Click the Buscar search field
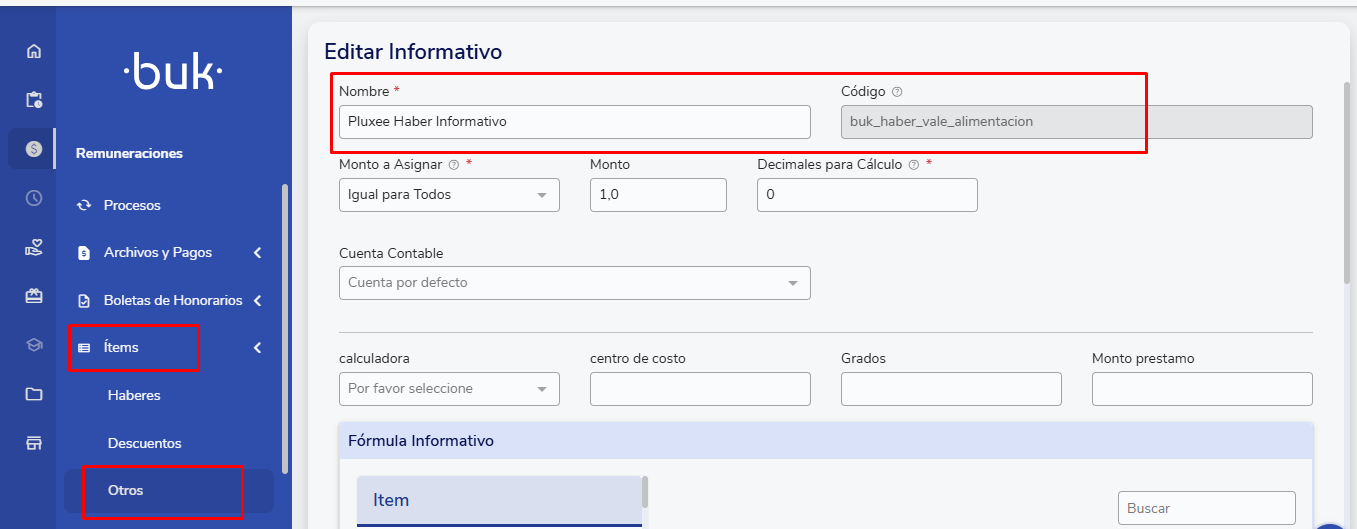 pyautogui.click(x=1206, y=508)
